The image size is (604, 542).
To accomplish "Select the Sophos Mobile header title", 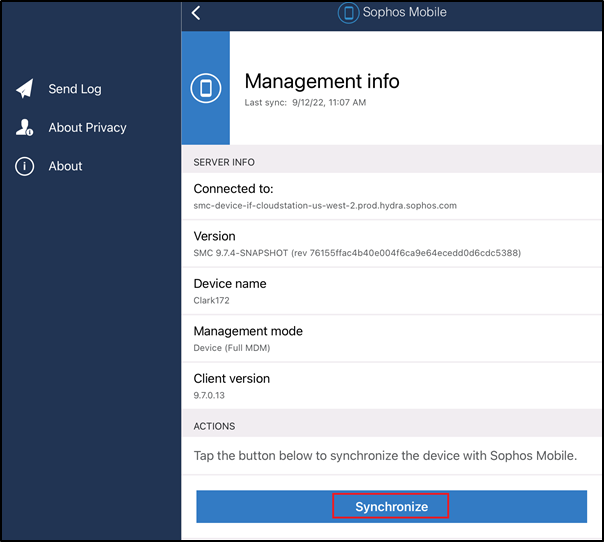I will click(404, 12).
